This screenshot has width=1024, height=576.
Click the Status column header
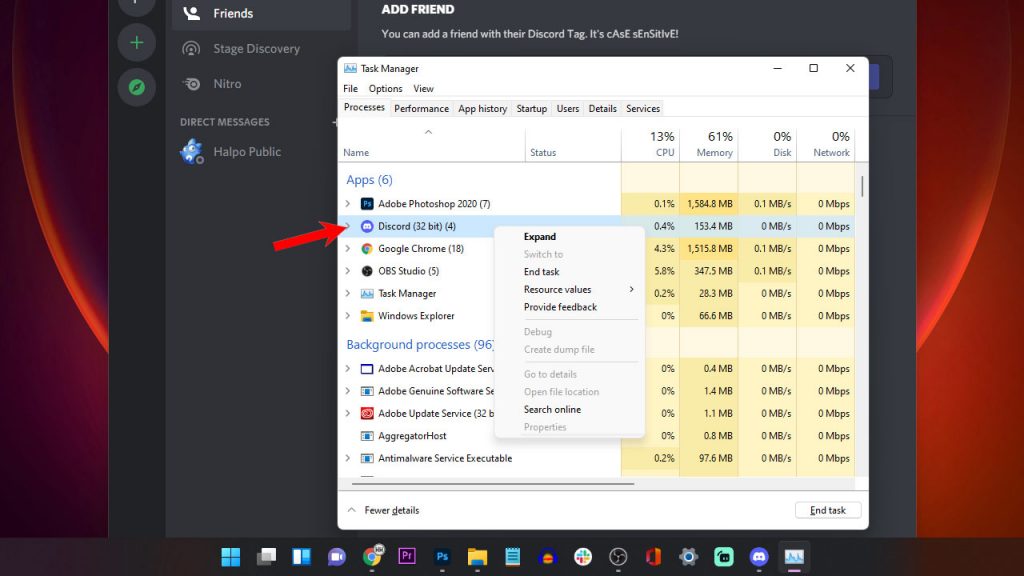pyautogui.click(x=573, y=144)
